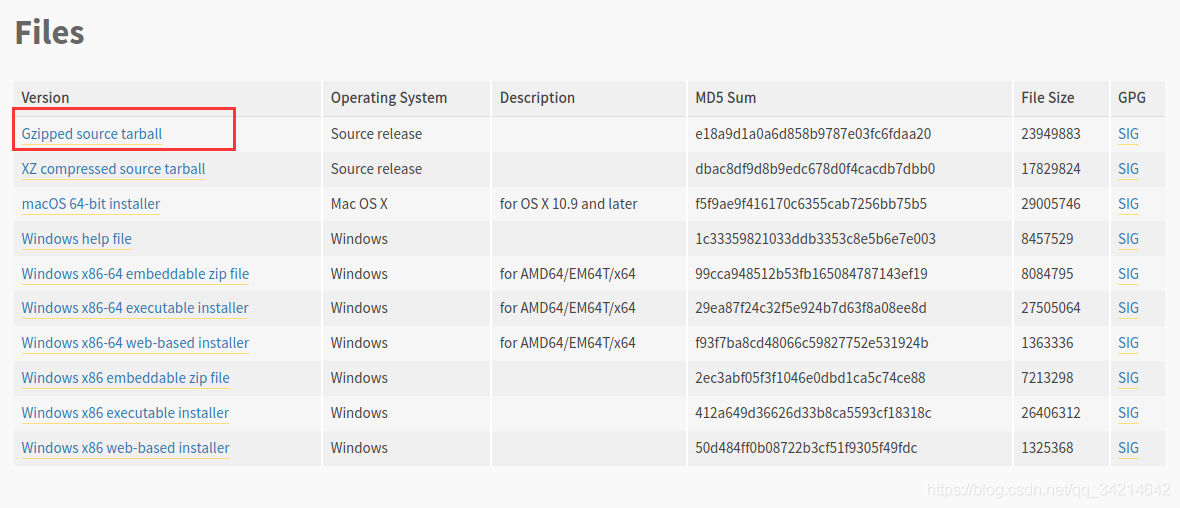Open SIG for Windows x86 executable installer
Screen dimensions: 1180x508
tap(1128, 413)
